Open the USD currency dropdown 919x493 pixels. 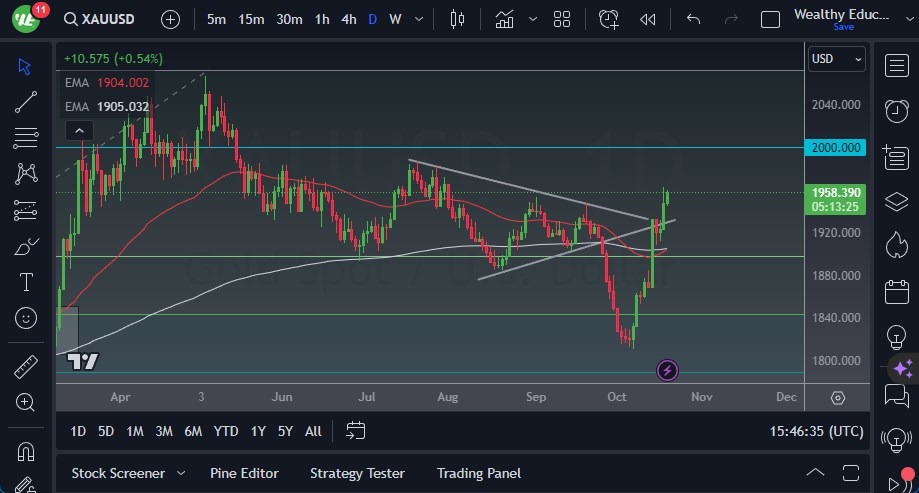point(836,59)
